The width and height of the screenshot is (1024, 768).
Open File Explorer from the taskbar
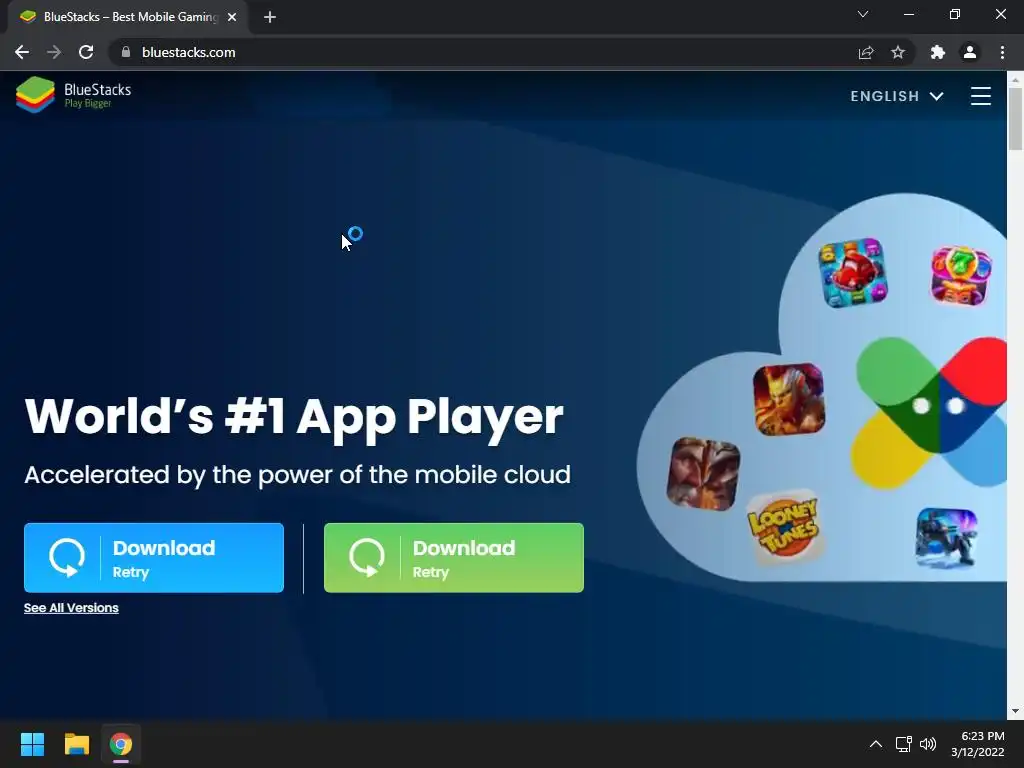click(x=76, y=744)
